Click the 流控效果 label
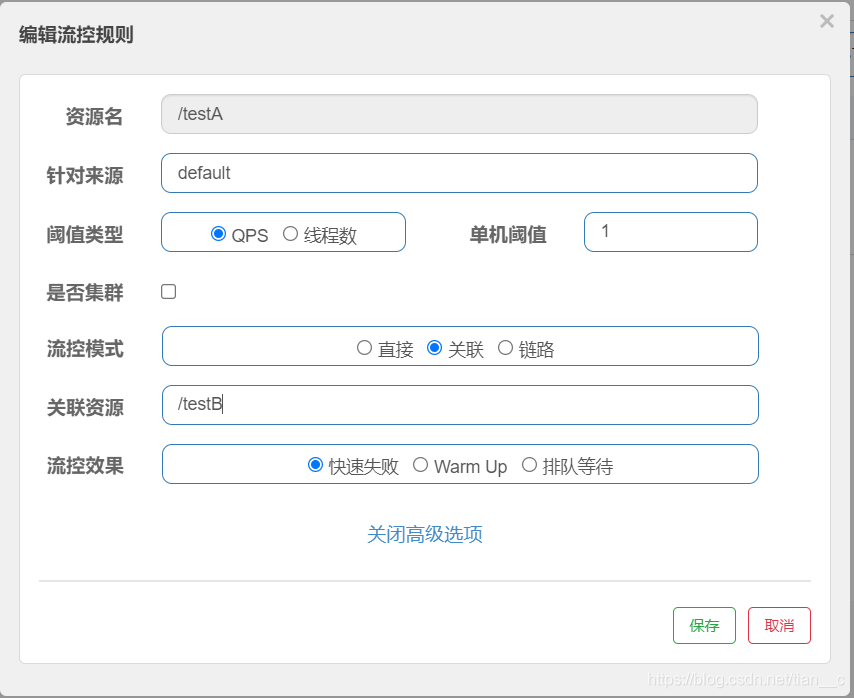Viewport: 854px width, 698px height. click(x=85, y=466)
